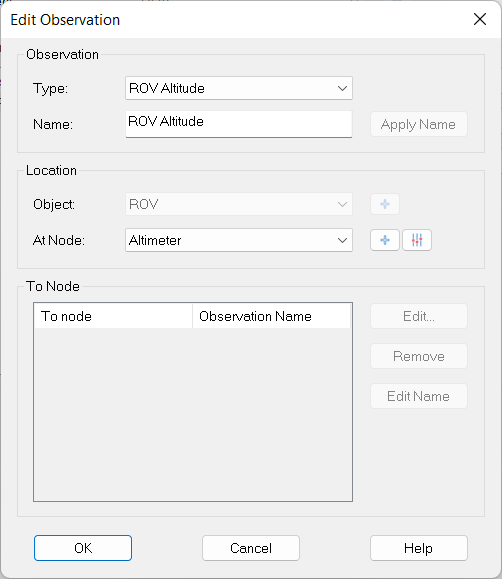Viewport: 502px width, 579px height.
Task: Close the Edit Observation dialog
Action: 479,19
